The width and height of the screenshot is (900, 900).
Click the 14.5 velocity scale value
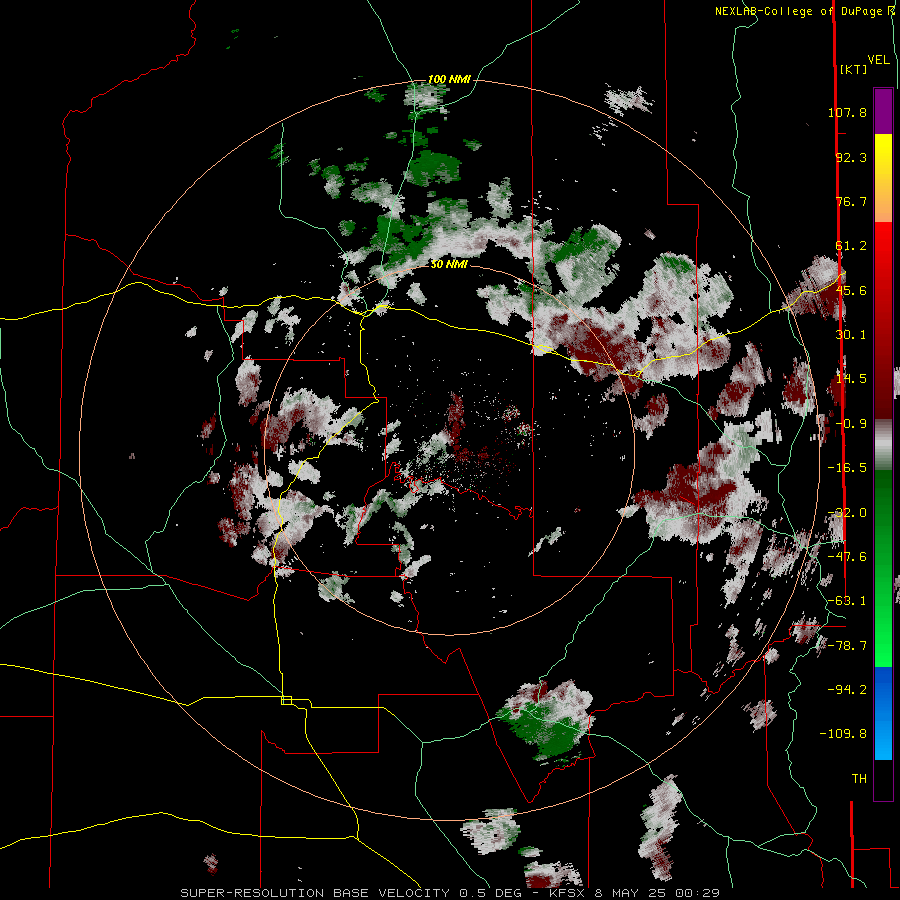(x=851, y=379)
